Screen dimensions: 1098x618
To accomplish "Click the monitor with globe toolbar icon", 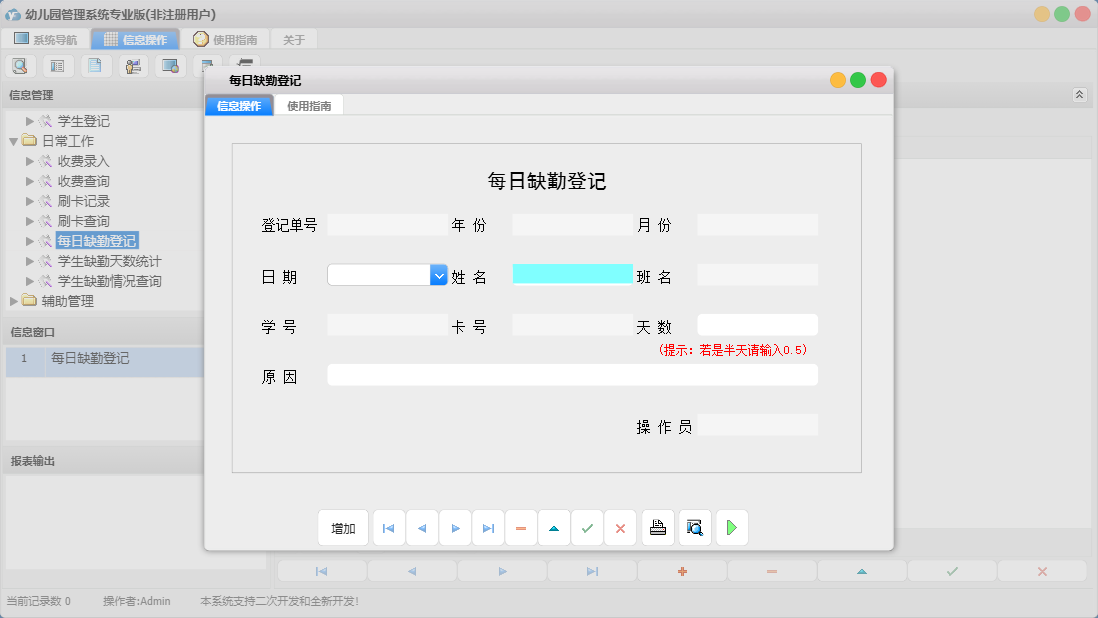I will pyautogui.click(x=170, y=65).
